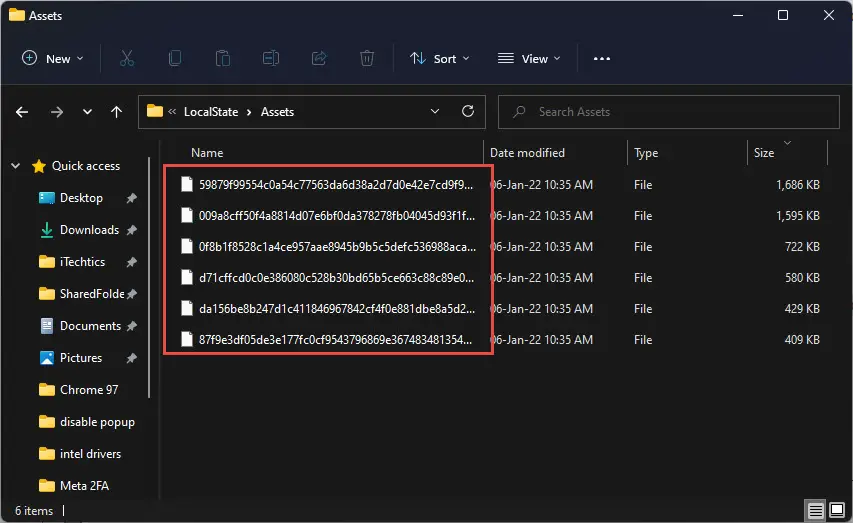853x523 pixels.
Task: Open Desktop in the sidebar
Action: point(81,198)
